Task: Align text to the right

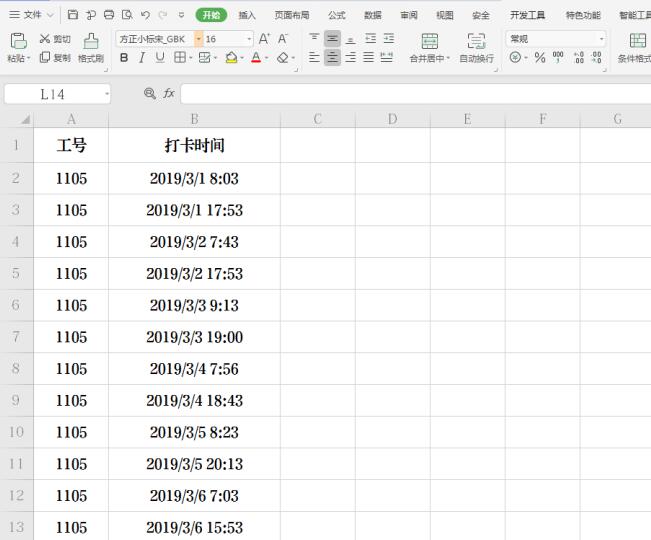Action: pos(350,57)
